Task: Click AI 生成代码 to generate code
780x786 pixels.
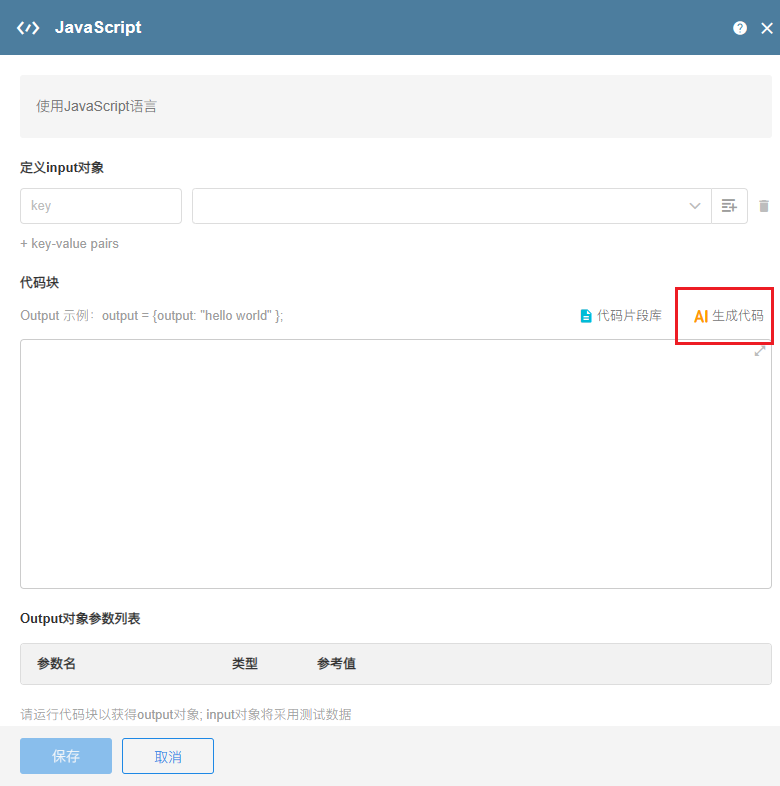Action: [x=728, y=316]
